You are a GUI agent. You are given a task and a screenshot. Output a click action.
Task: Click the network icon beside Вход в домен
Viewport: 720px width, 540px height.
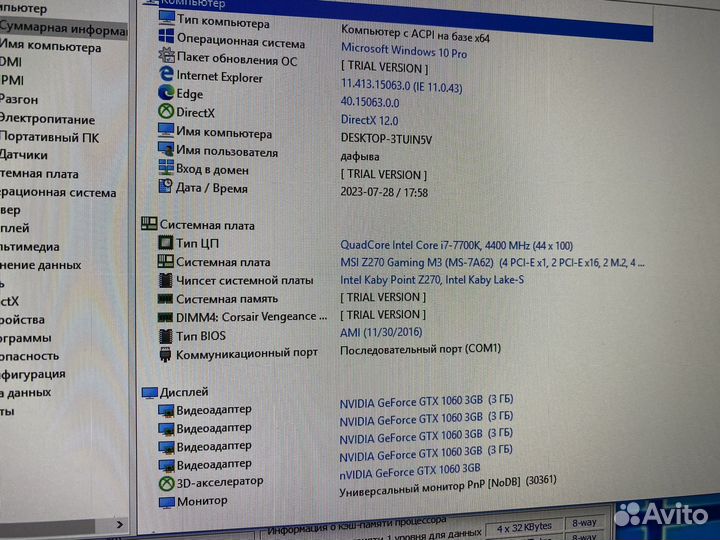pyautogui.click(x=166, y=167)
